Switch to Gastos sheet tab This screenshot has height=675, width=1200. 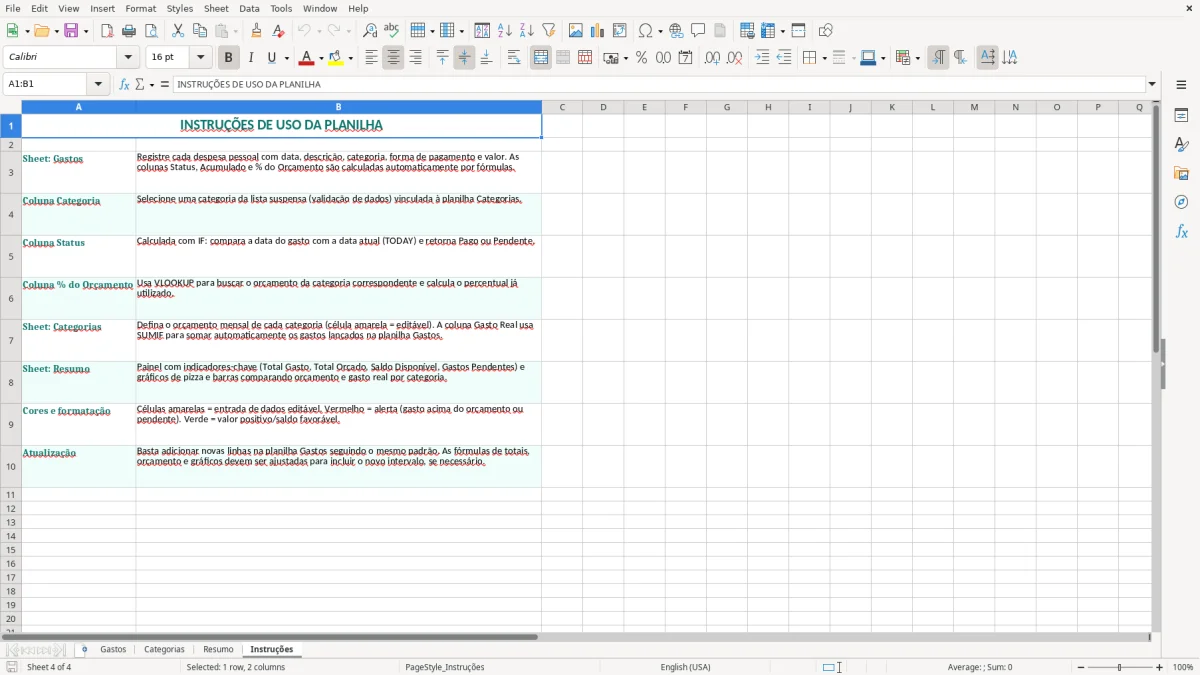pos(113,650)
